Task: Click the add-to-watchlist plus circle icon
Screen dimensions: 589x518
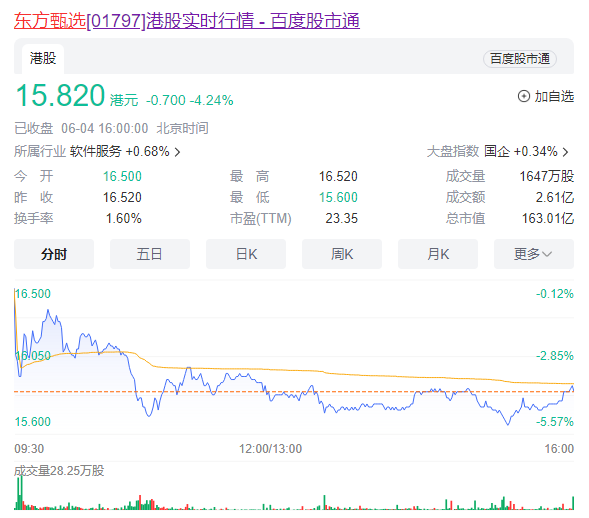Action: pyautogui.click(x=524, y=97)
